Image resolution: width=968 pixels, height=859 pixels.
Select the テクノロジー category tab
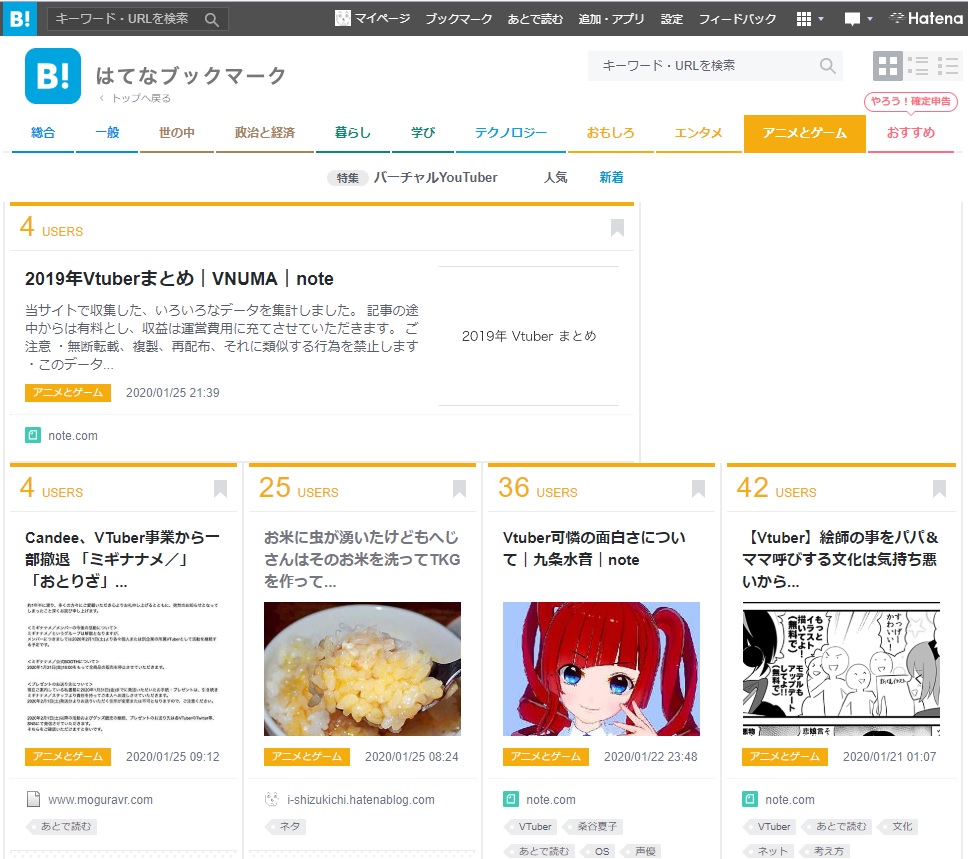[511, 133]
